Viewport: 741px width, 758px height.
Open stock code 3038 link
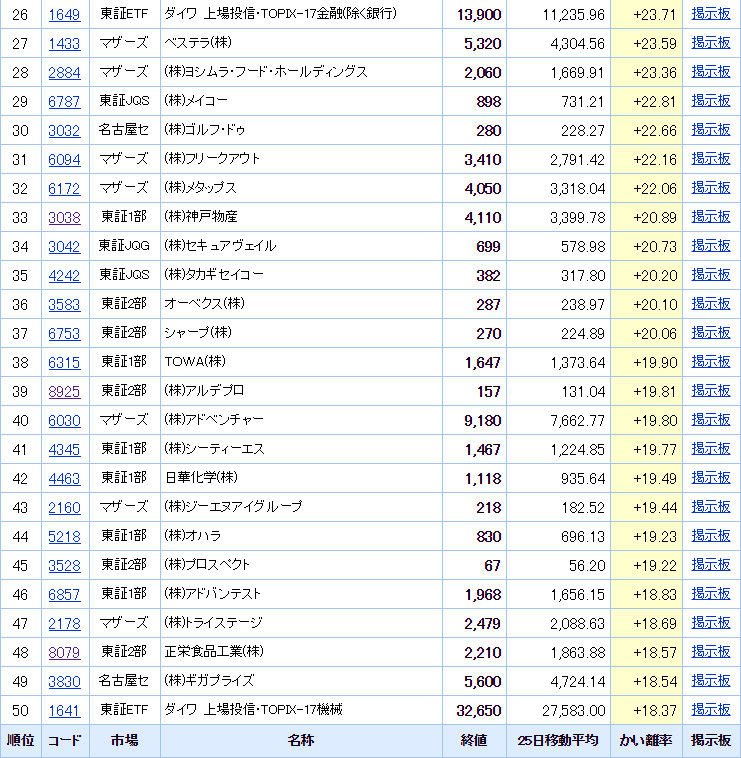[x=64, y=218]
